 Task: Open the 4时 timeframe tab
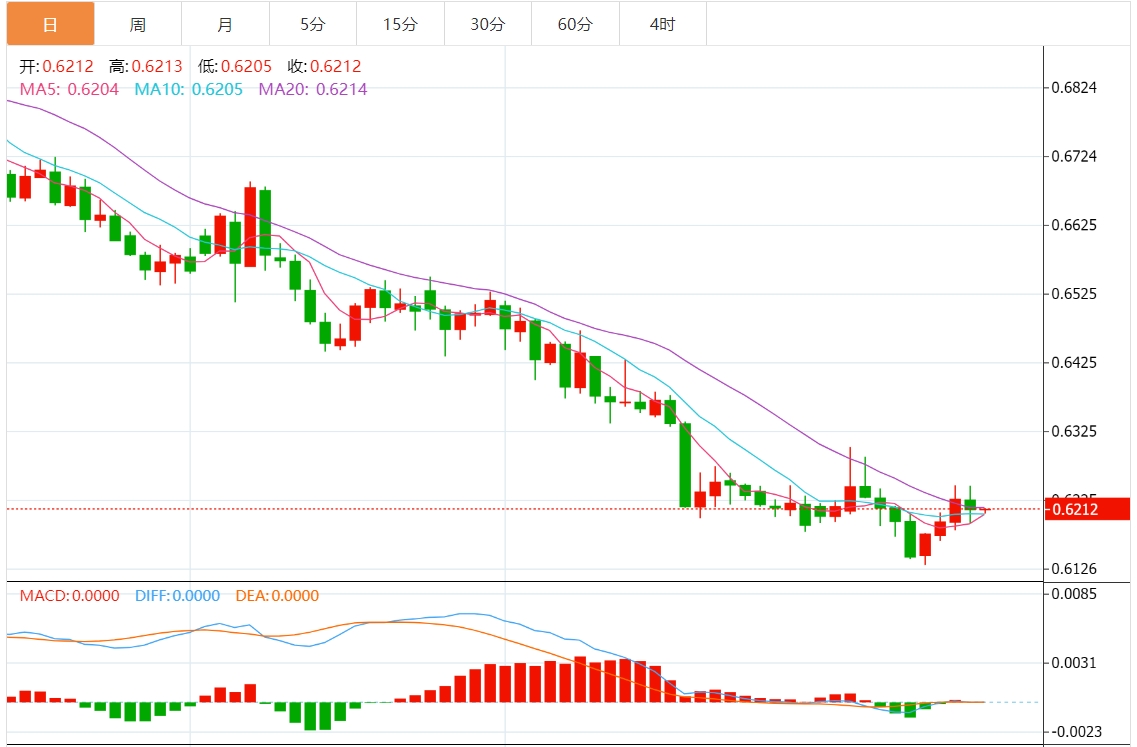(x=663, y=24)
